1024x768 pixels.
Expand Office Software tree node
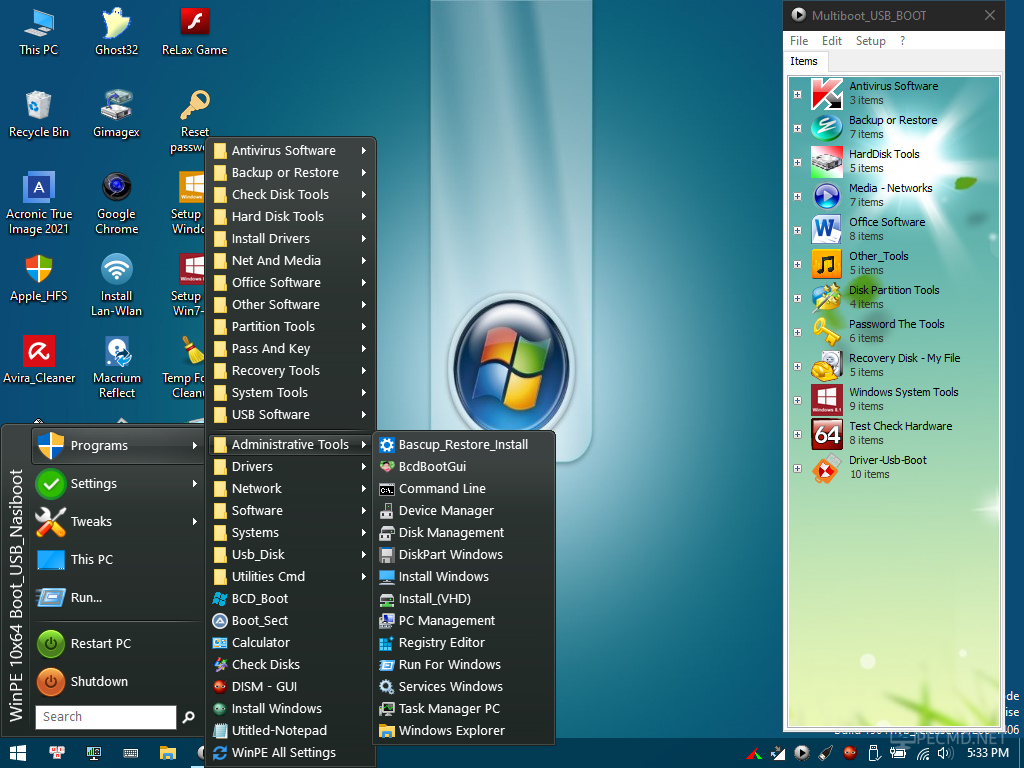click(x=797, y=230)
